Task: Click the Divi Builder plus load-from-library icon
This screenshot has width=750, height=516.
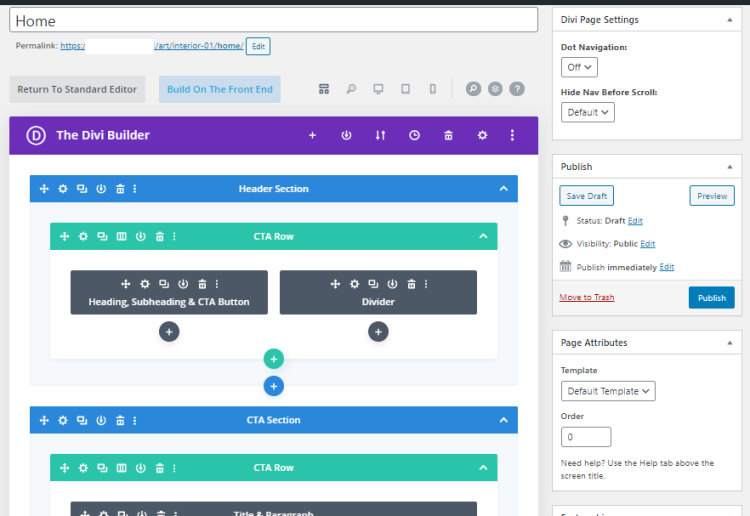Action: [312, 135]
